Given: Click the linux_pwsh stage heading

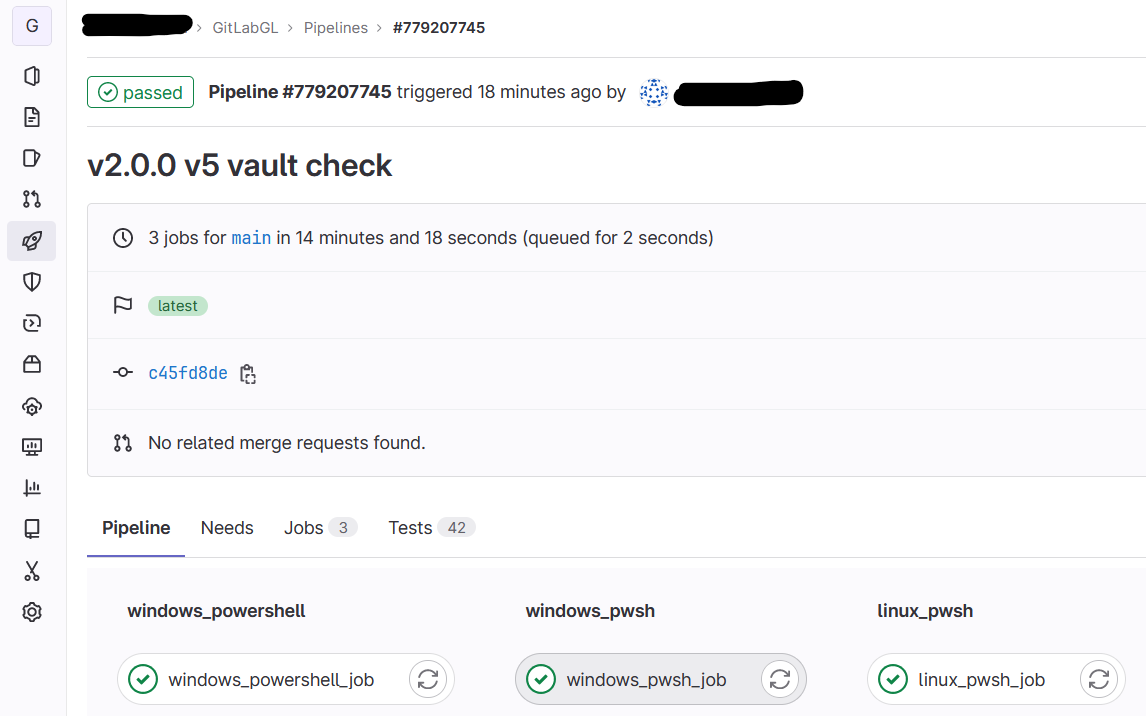Looking at the screenshot, I should 925,611.
